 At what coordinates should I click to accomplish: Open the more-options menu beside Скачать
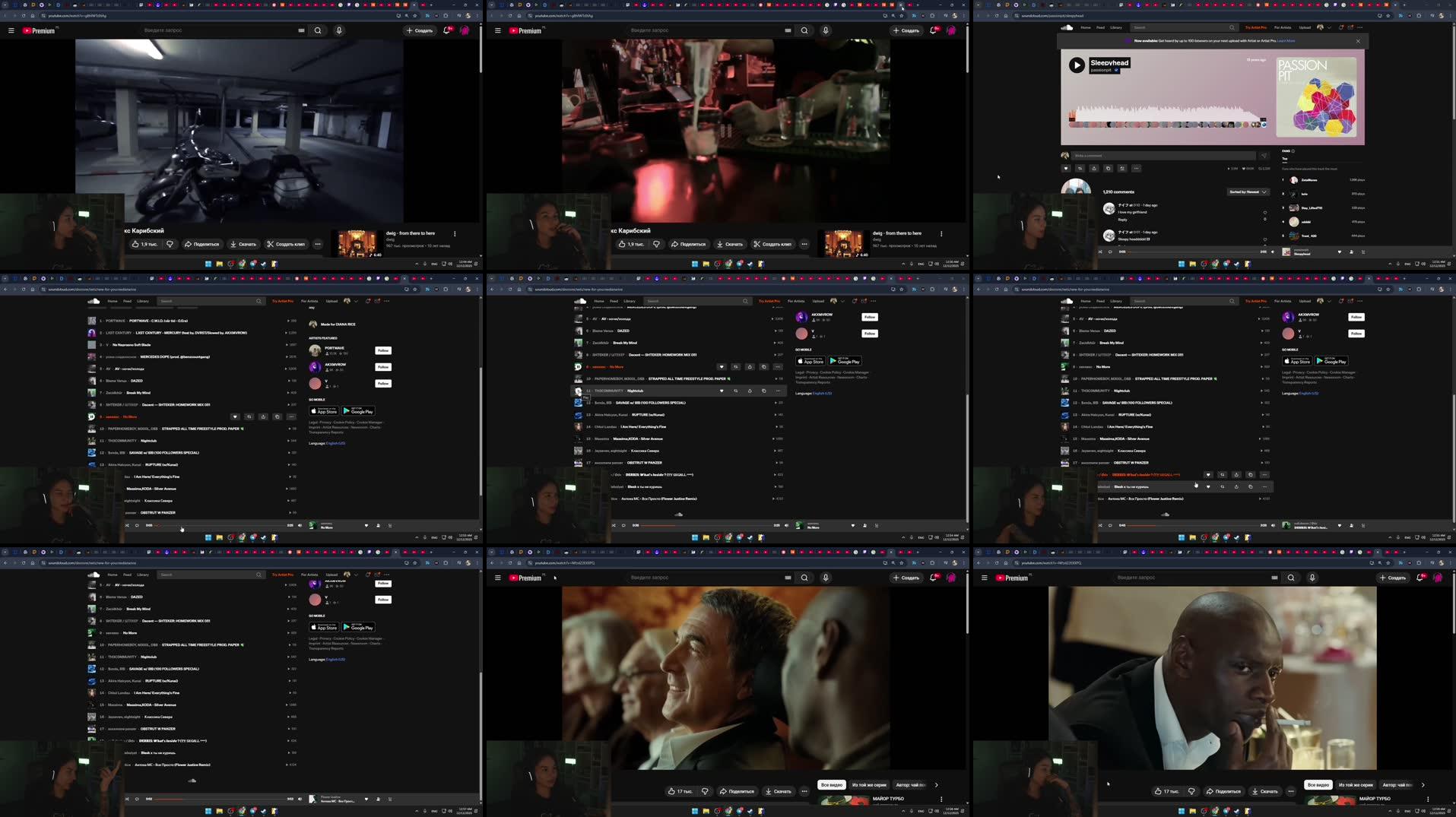(804, 790)
